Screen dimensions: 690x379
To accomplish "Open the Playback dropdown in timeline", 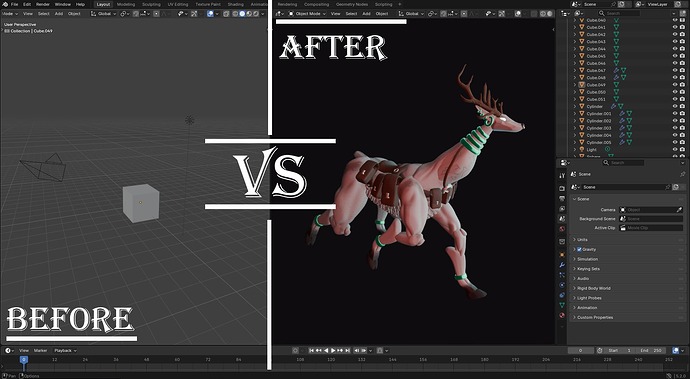I will [x=65, y=350].
